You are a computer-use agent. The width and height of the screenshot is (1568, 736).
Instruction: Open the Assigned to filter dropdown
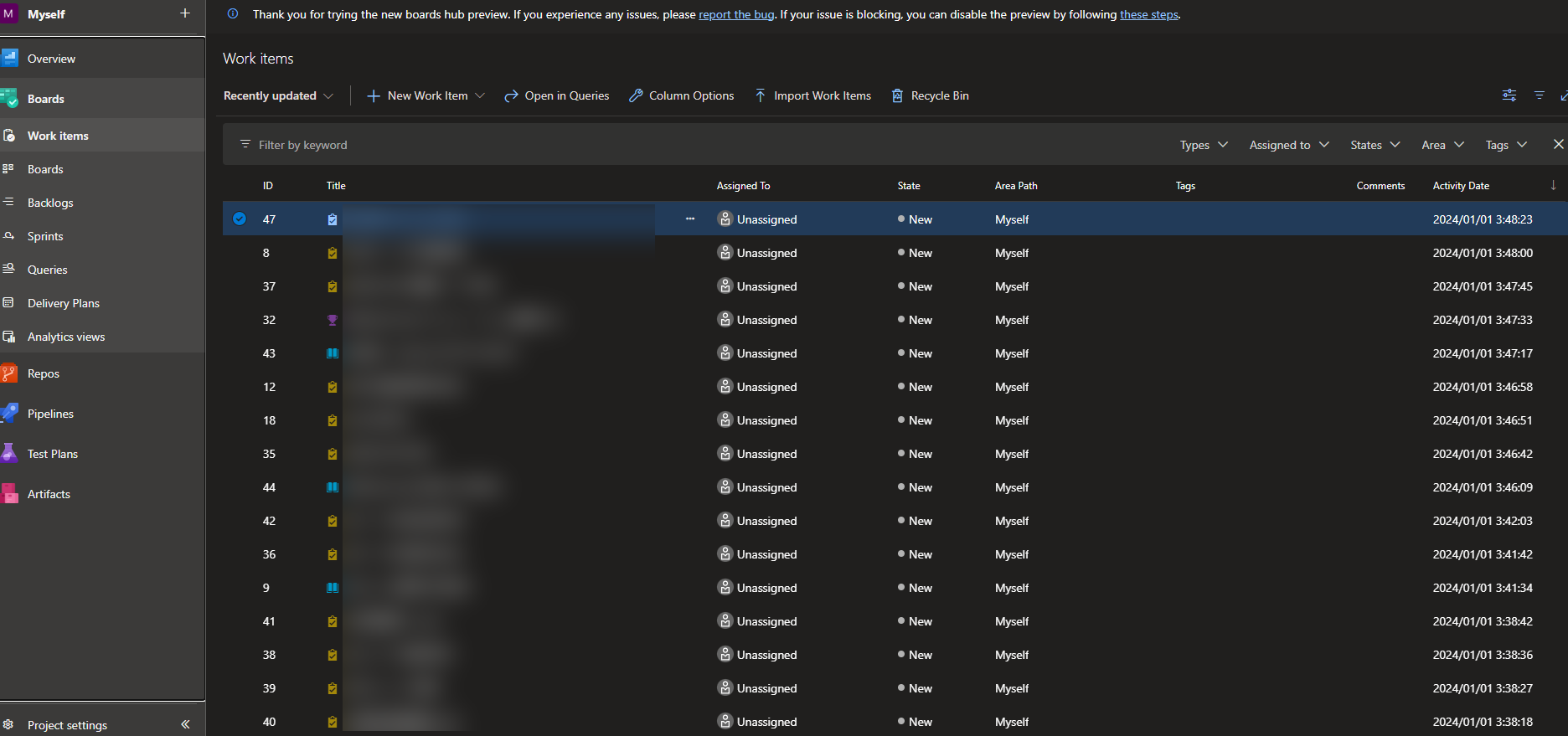coord(1289,145)
